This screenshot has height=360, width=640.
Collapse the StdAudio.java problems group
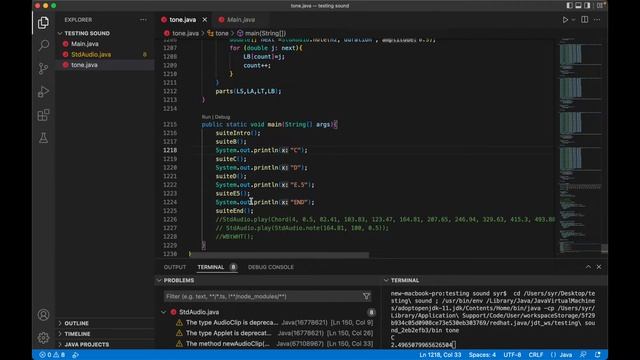coord(164,312)
